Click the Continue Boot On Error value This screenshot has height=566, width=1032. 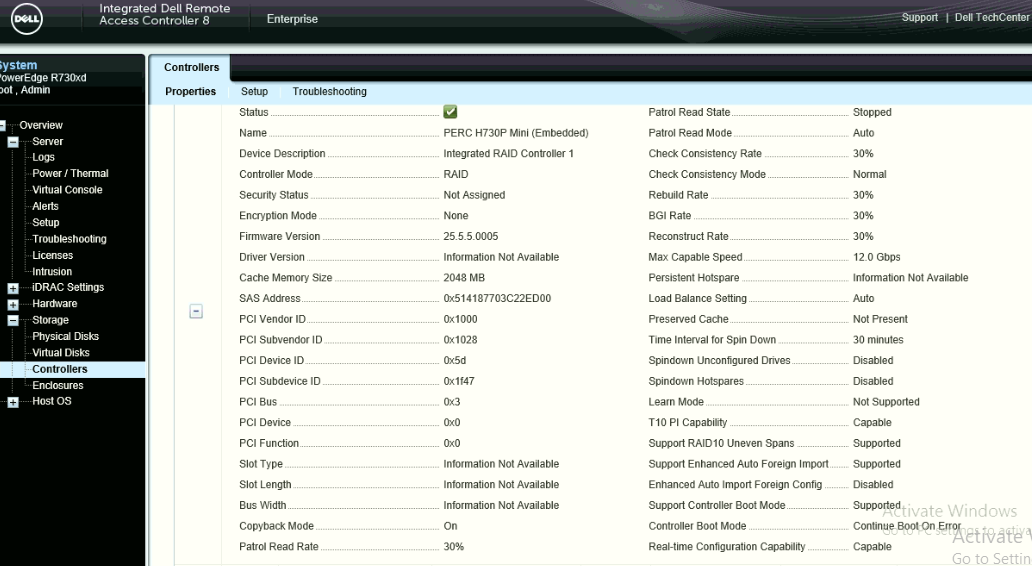point(907,526)
